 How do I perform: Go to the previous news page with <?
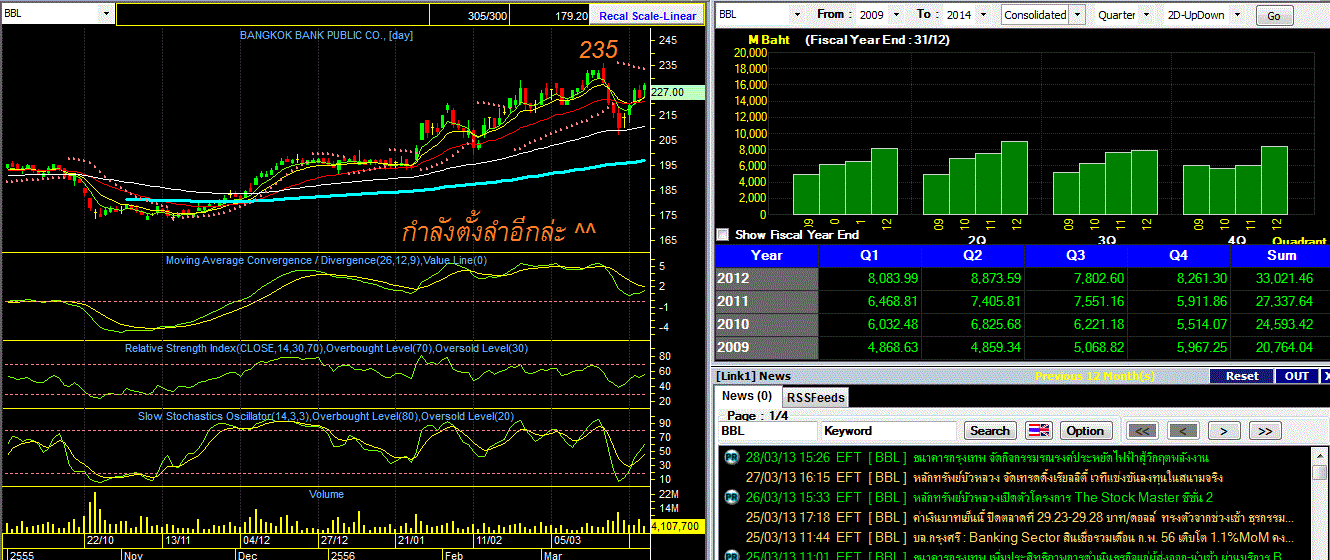pos(1184,431)
